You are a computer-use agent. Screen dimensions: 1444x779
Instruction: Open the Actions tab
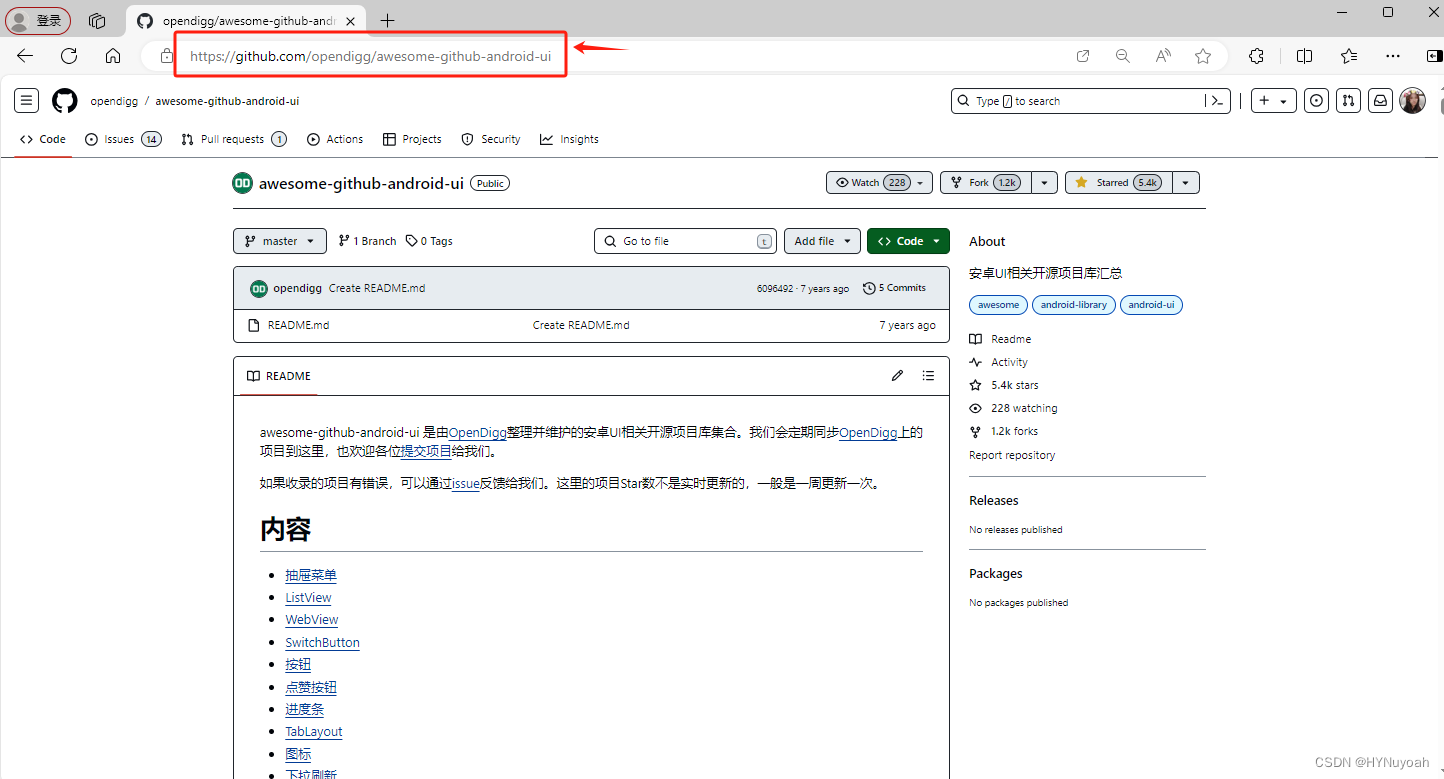point(335,139)
